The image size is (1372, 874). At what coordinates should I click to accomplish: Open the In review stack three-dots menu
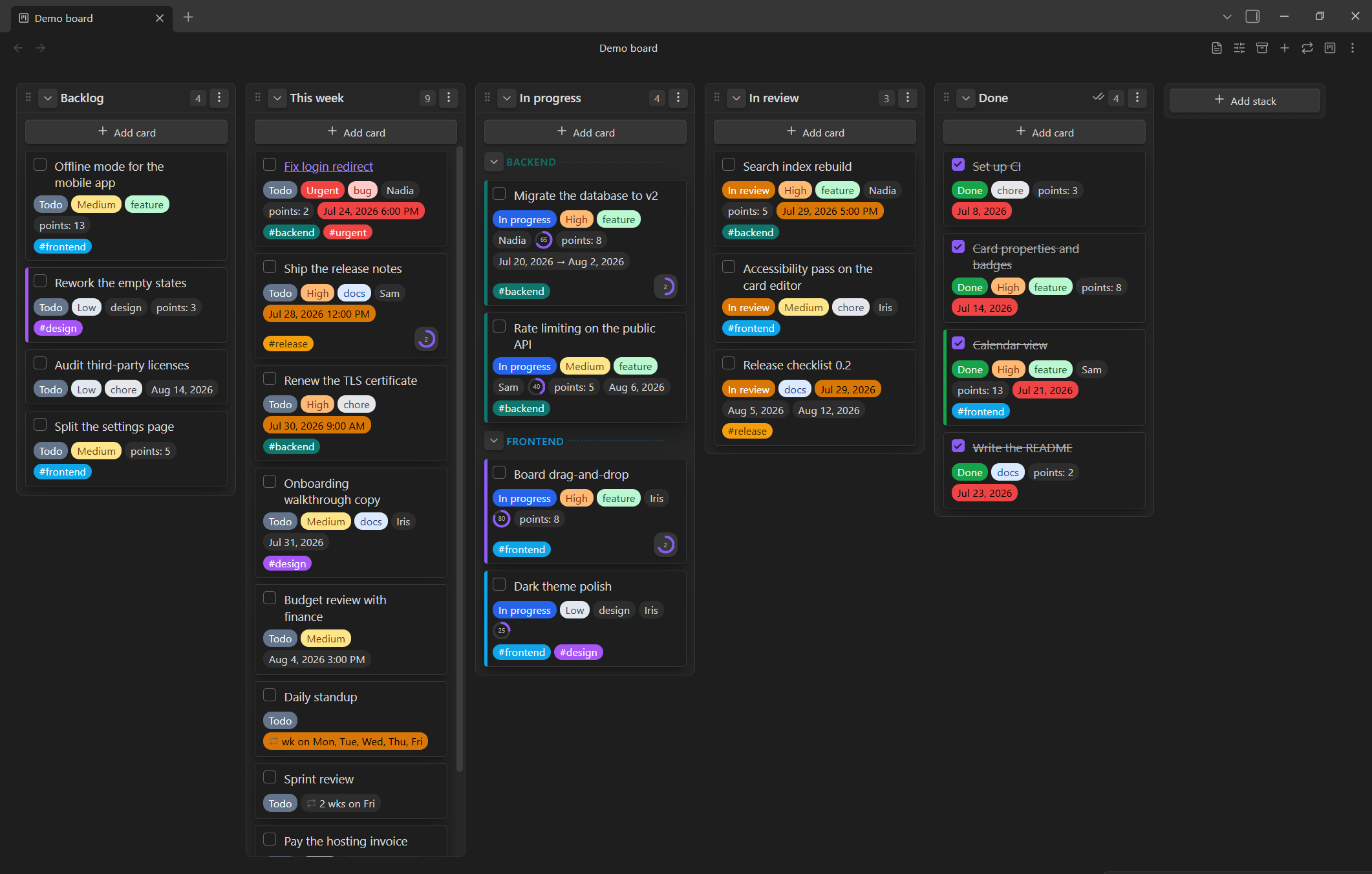[908, 98]
